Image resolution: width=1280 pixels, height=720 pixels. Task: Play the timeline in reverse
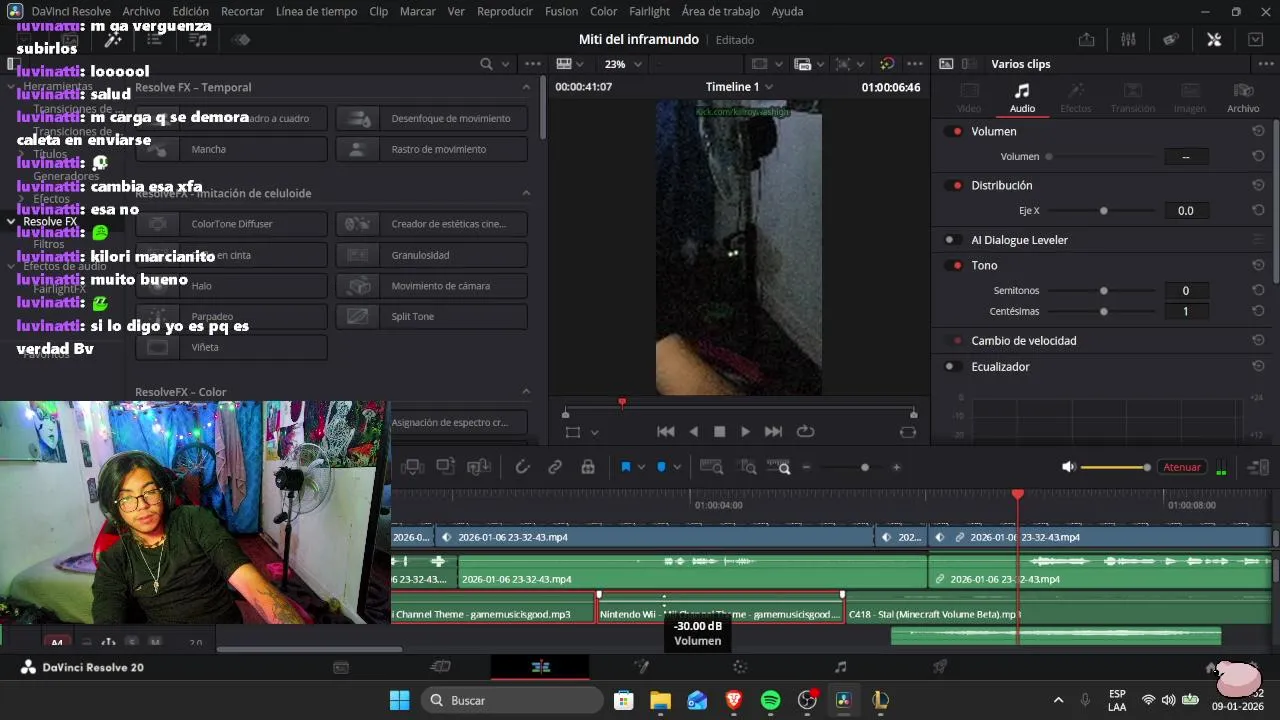[694, 432]
